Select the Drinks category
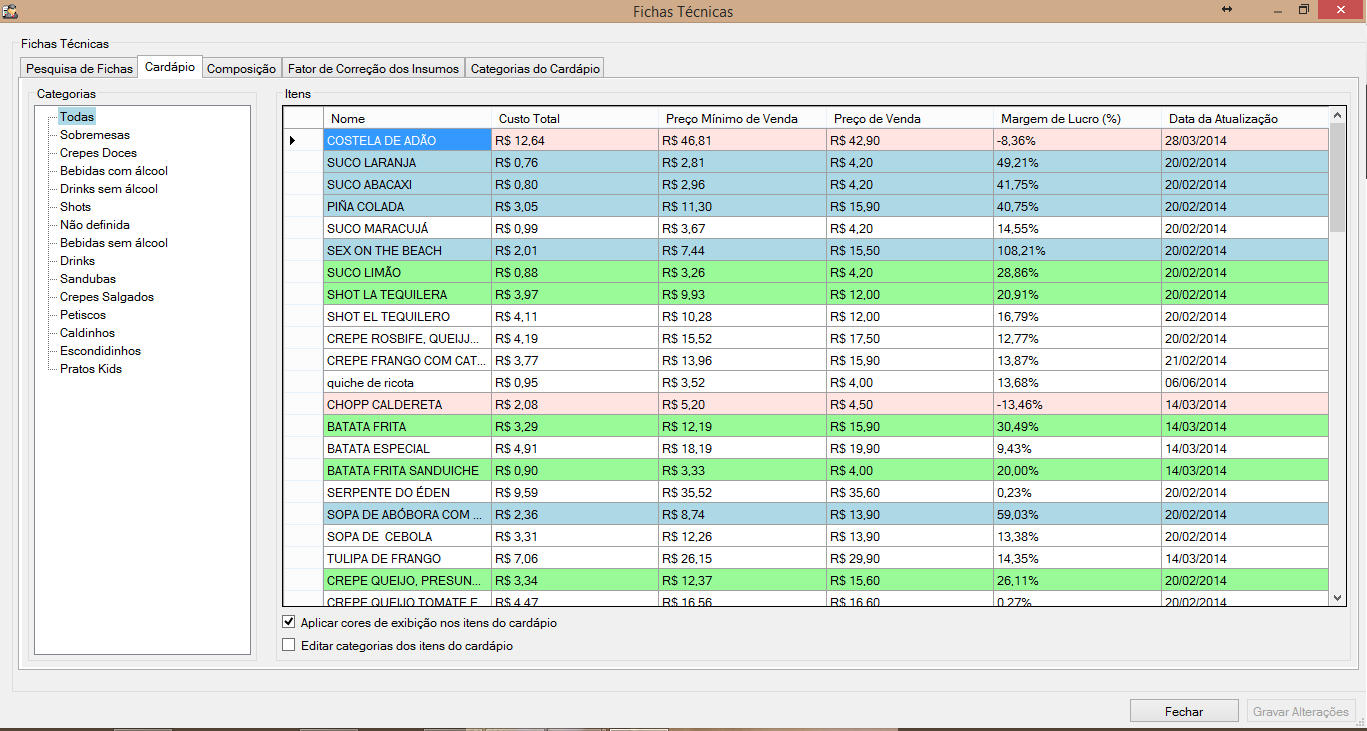Viewport: 1367px width, 731px height. [78, 261]
